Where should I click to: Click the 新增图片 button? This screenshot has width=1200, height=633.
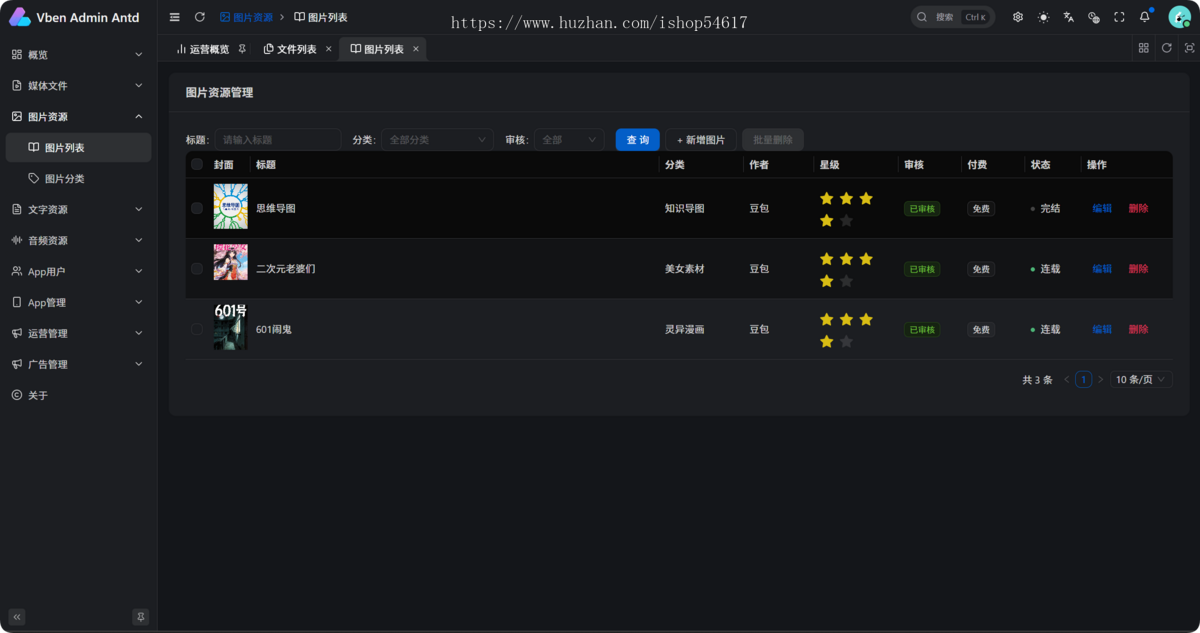click(x=701, y=140)
